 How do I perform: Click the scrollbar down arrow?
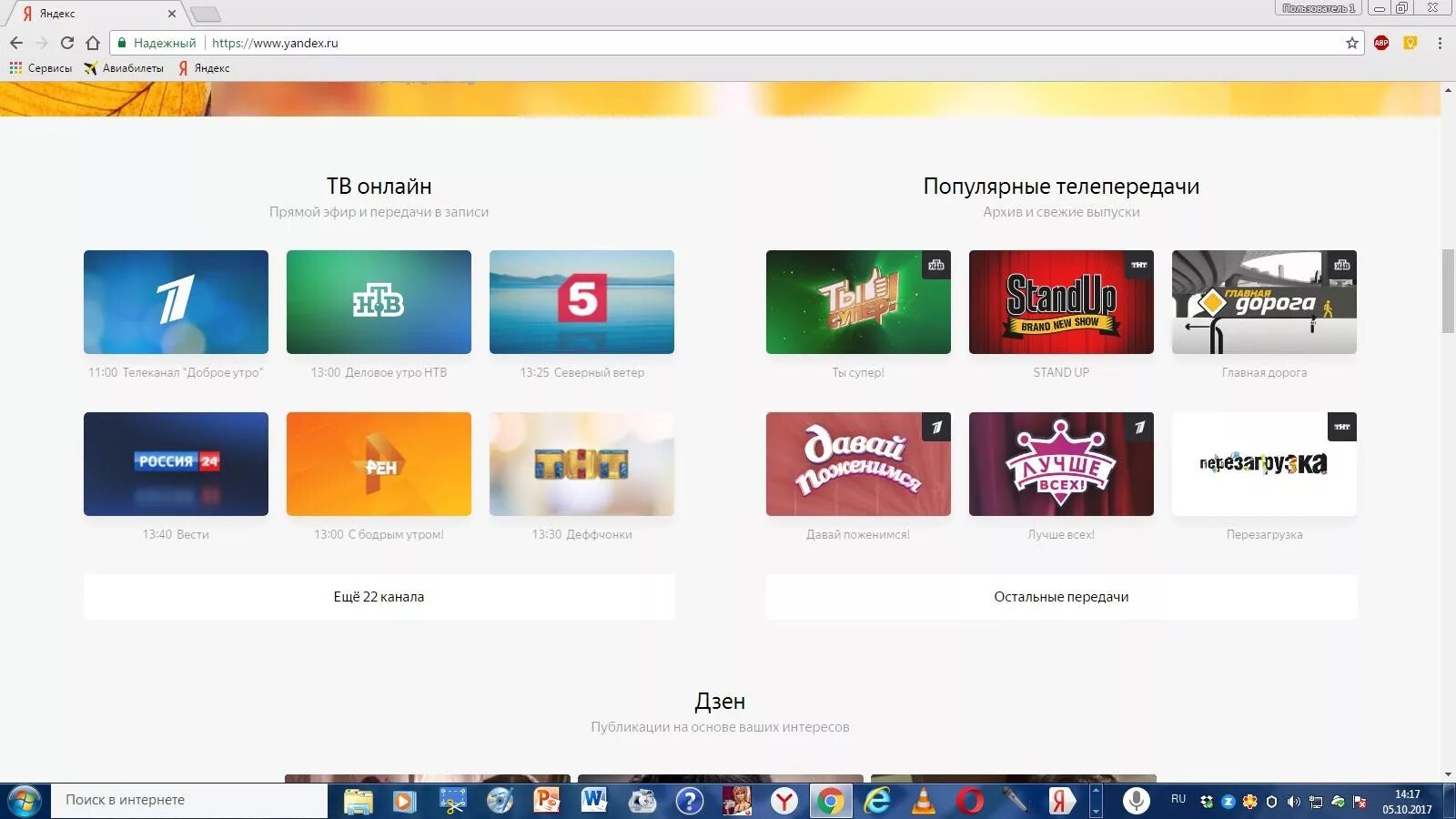pos(1448,775)
